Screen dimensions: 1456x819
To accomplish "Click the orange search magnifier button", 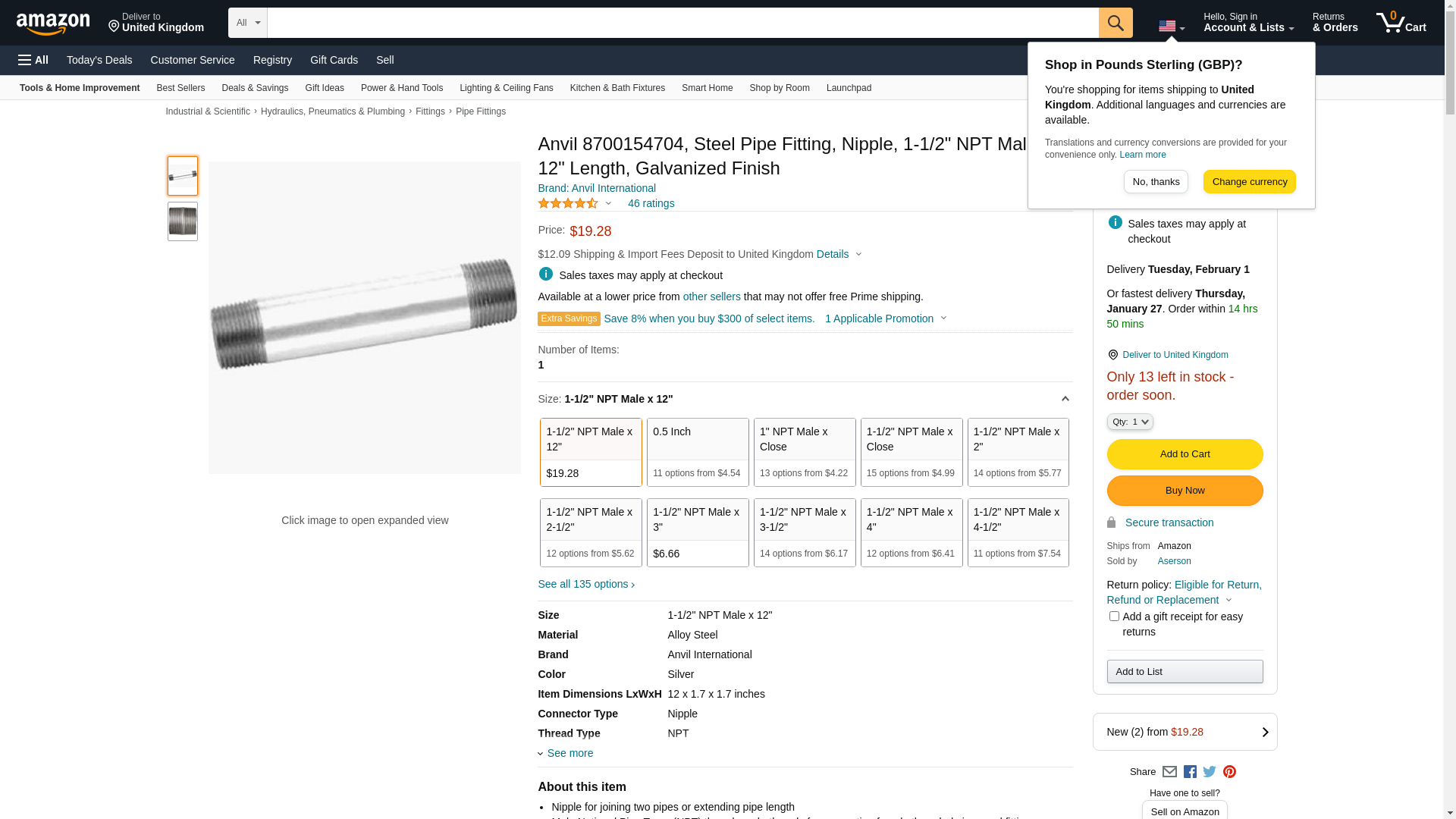I will coord(1116,23).
